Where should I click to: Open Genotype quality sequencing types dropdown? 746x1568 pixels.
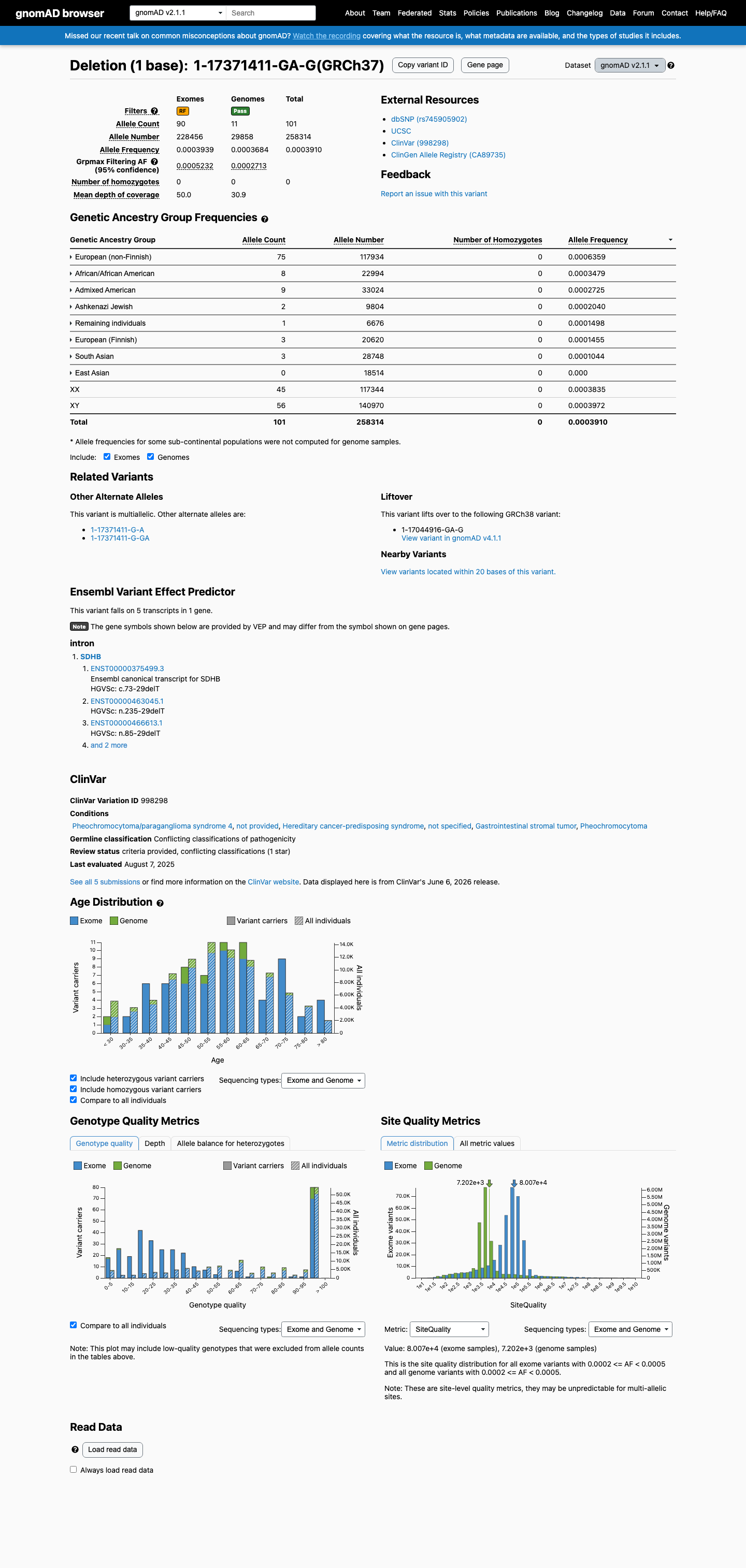coord(323,1329)
